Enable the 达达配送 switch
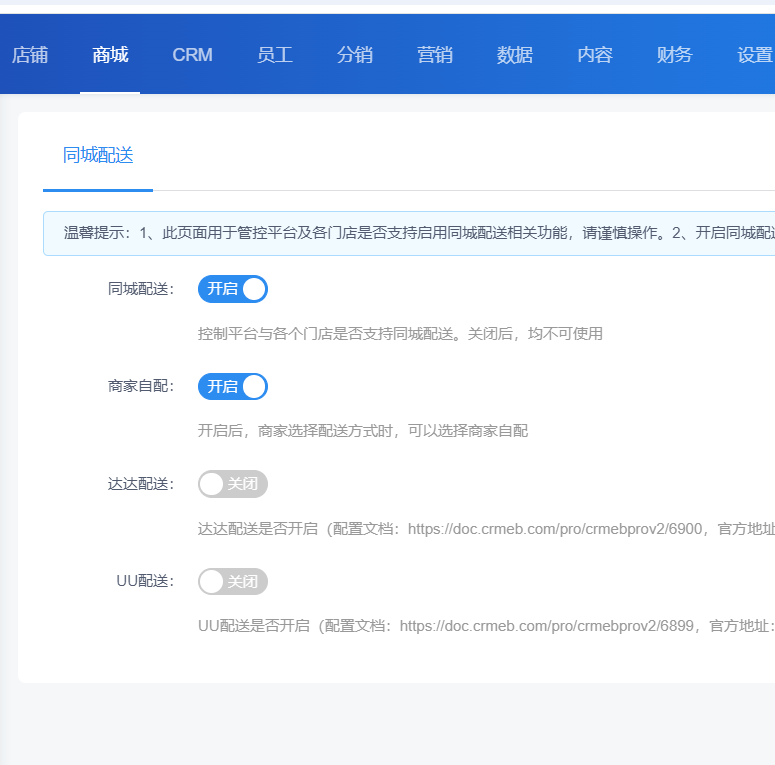The width and height of the screenshot is (775, 765). (x=233, y=484)
